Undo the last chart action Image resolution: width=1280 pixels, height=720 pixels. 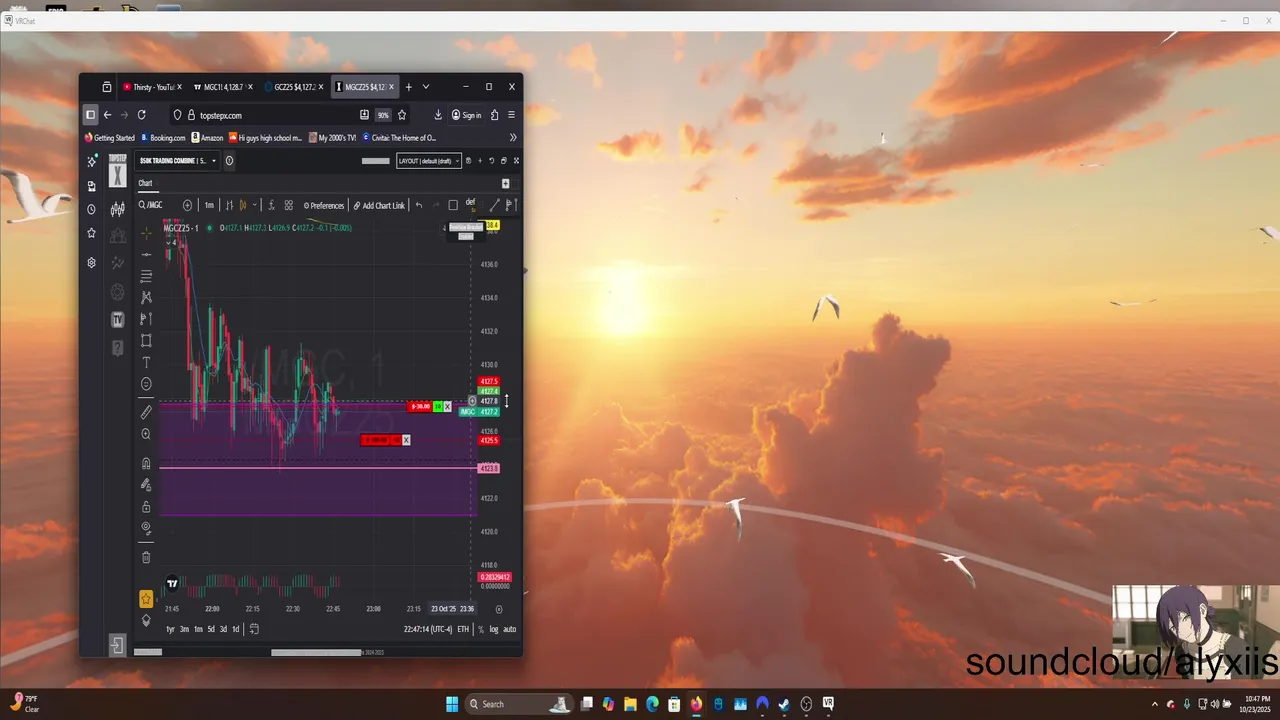click(419, 205)
